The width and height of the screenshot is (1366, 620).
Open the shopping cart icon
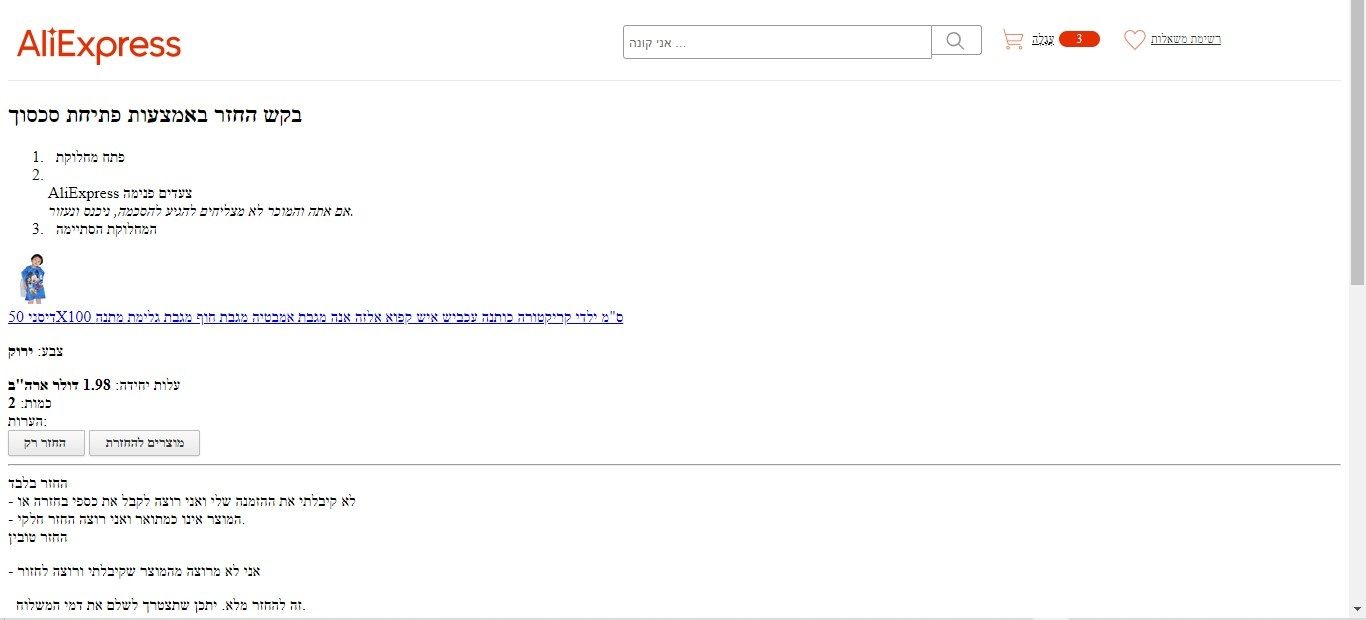point(1013,40)
